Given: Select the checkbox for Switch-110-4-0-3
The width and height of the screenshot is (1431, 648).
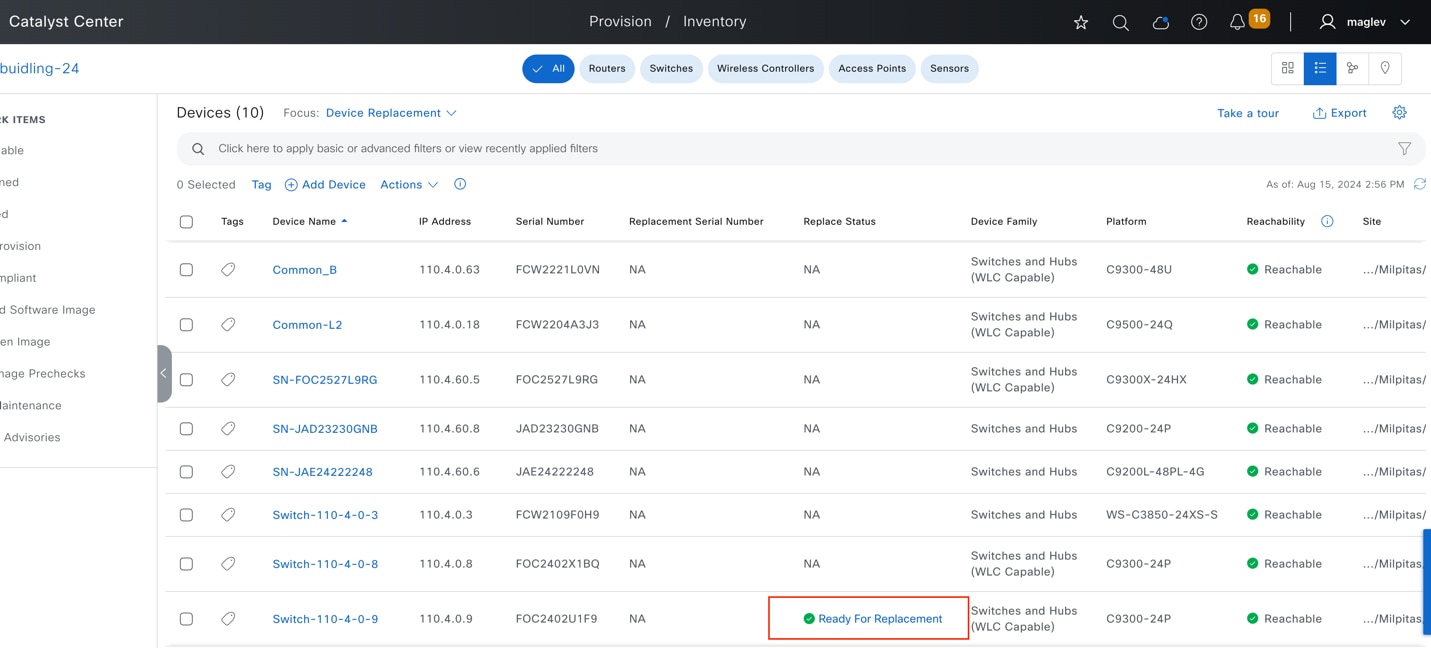Looking at the screenshot, I should 186,515.
